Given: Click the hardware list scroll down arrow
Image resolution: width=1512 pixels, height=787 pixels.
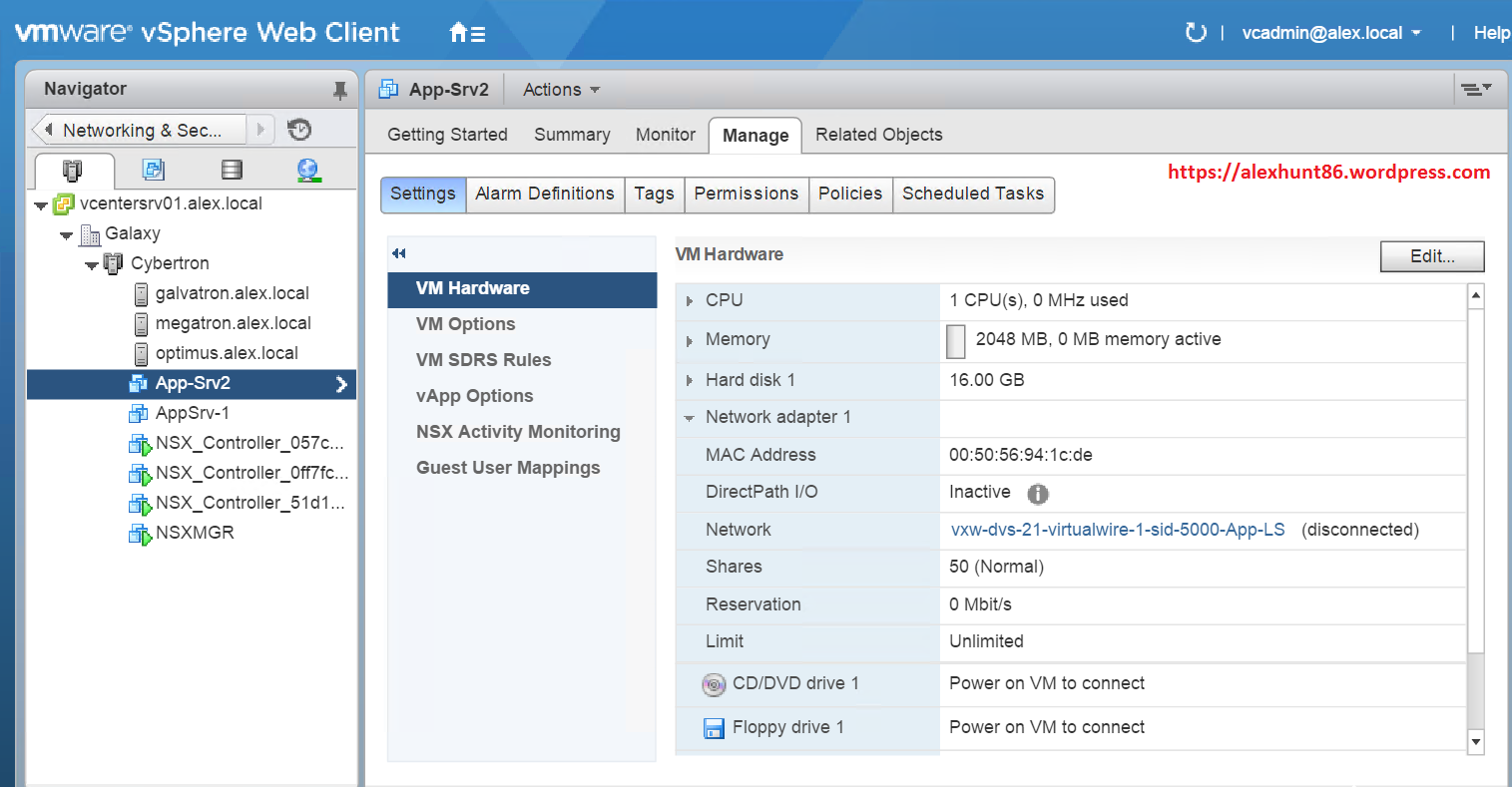Looking at the screenshot, I should tap(1476, 741).
